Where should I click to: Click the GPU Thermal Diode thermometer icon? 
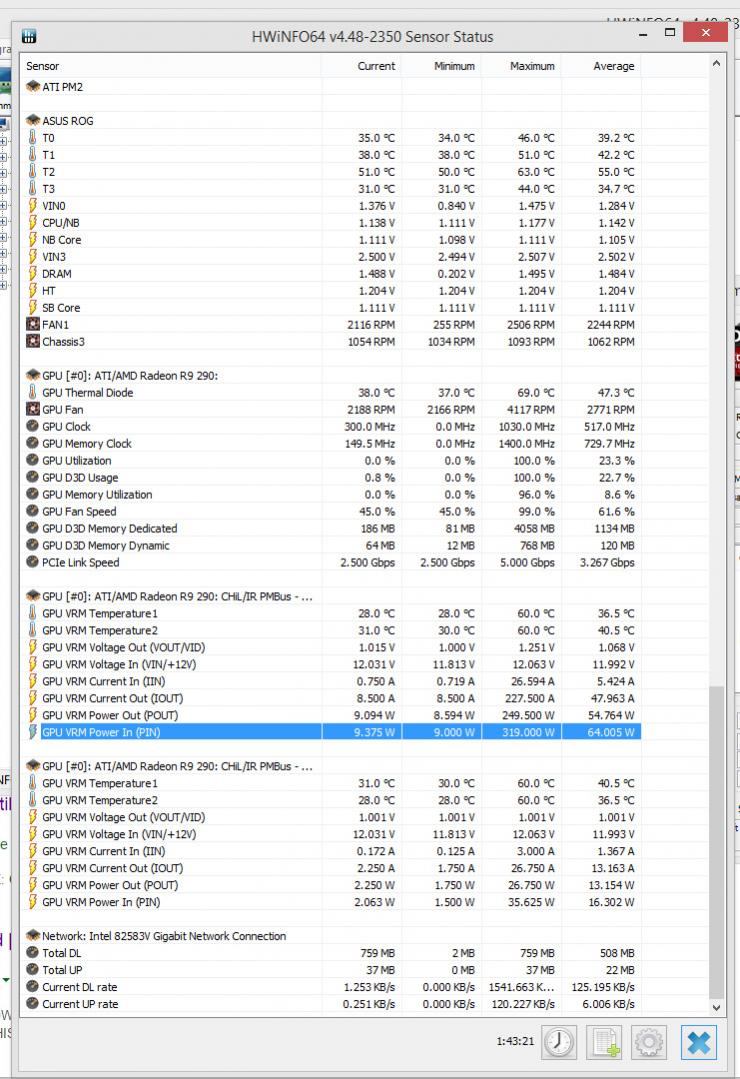click(x=32, y=392)
